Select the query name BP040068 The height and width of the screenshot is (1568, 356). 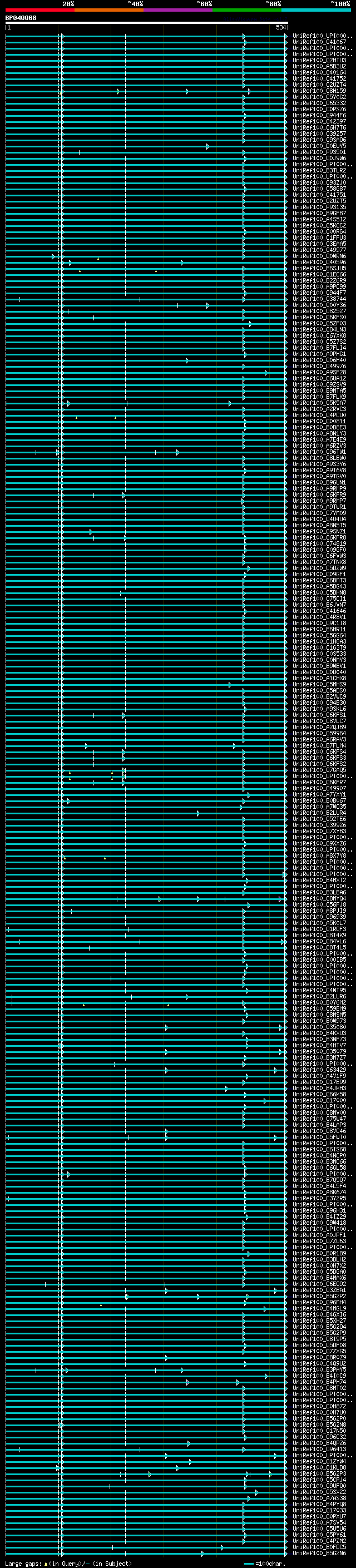tap(21, 18)
